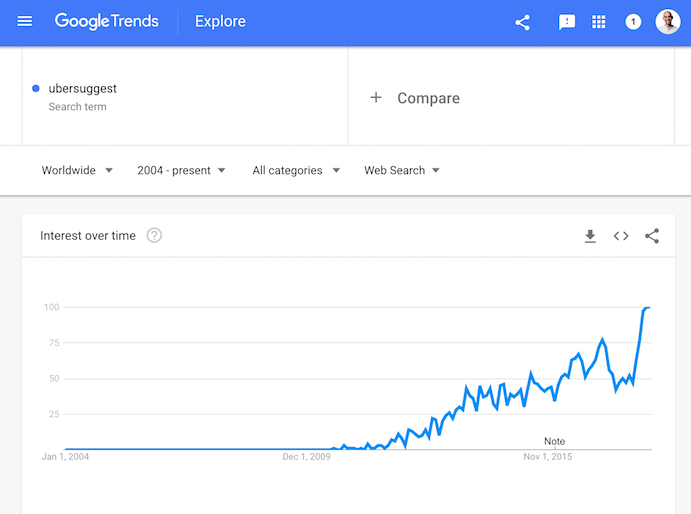Edit the ubersuggest search term
Image resolution: width=691 pixels, height=514 pixels.
point(82,88)
